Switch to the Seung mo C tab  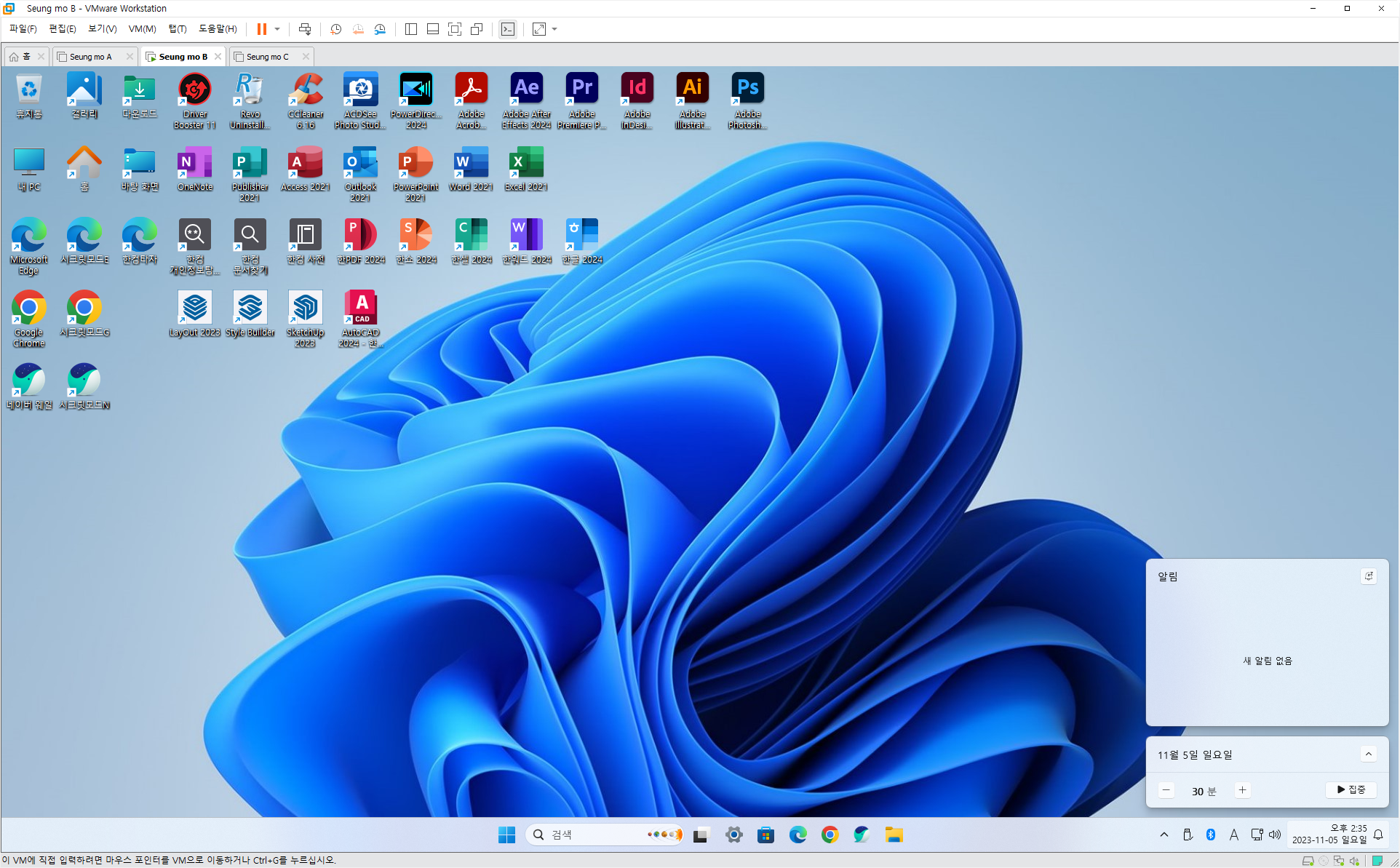pos(267,57)
